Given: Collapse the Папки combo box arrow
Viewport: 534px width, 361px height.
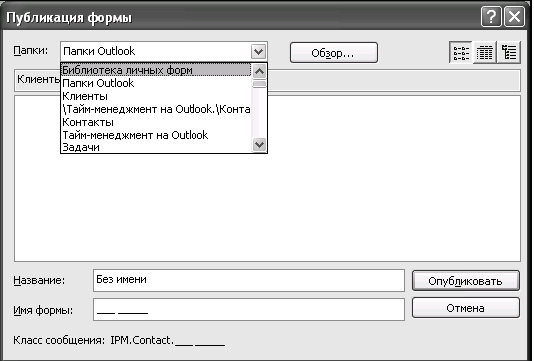Looking at the screenshot, I should 258,52.
